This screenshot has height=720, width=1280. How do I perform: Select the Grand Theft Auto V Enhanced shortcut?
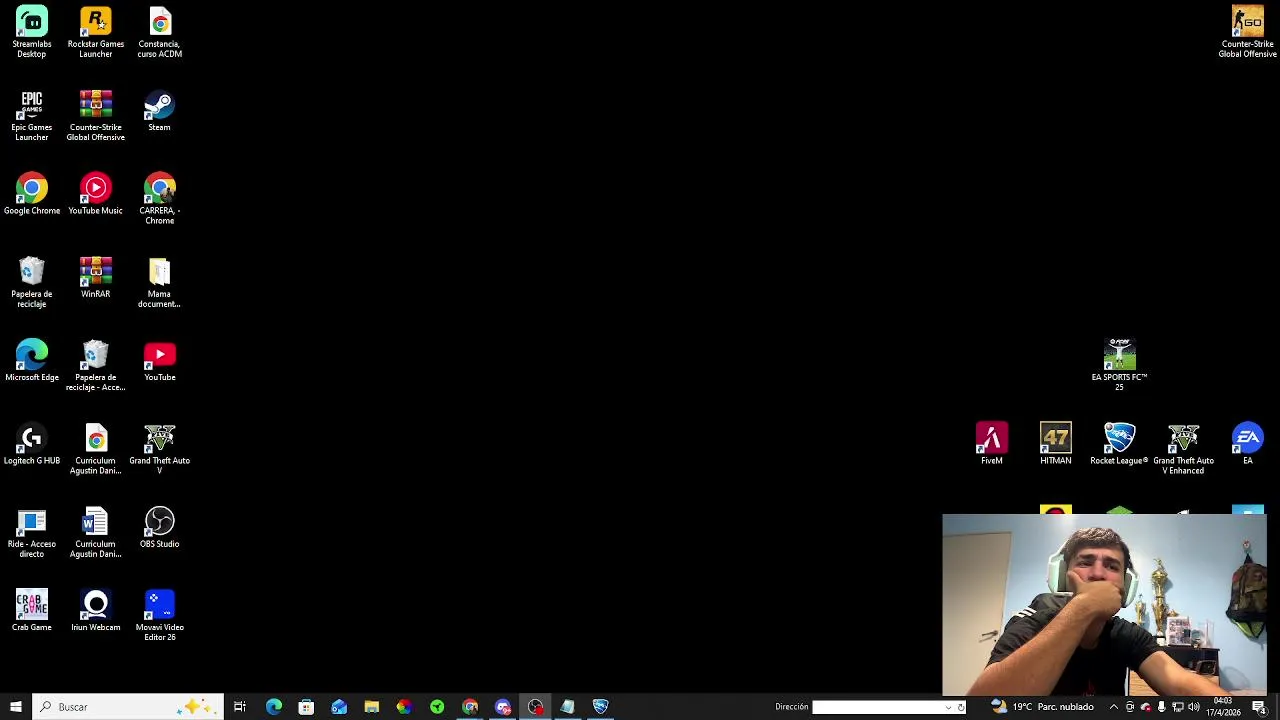pyautogui.click(x=1183, y=449)
